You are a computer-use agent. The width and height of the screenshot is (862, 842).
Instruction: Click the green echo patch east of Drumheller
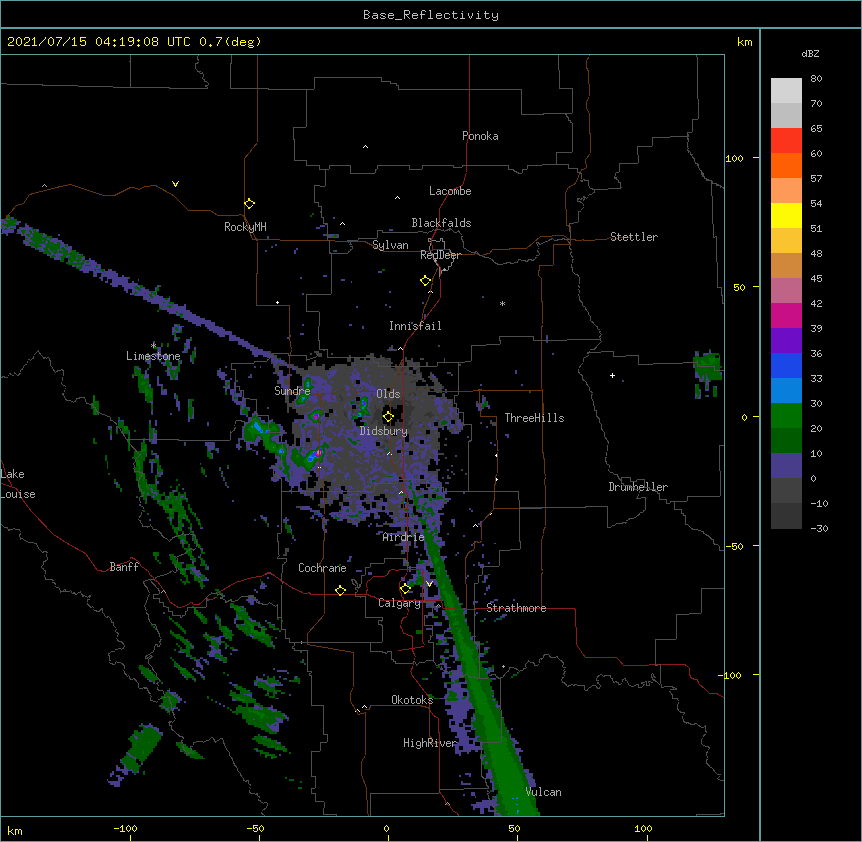pyautogui.click(x=707, y=368)
